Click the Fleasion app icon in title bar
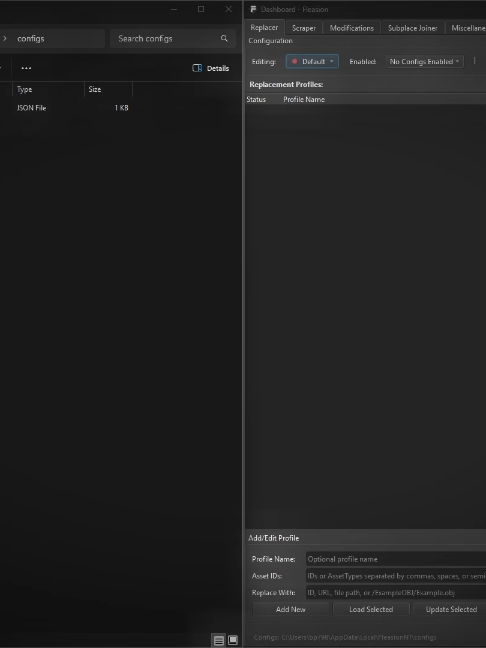 point(253,9)
